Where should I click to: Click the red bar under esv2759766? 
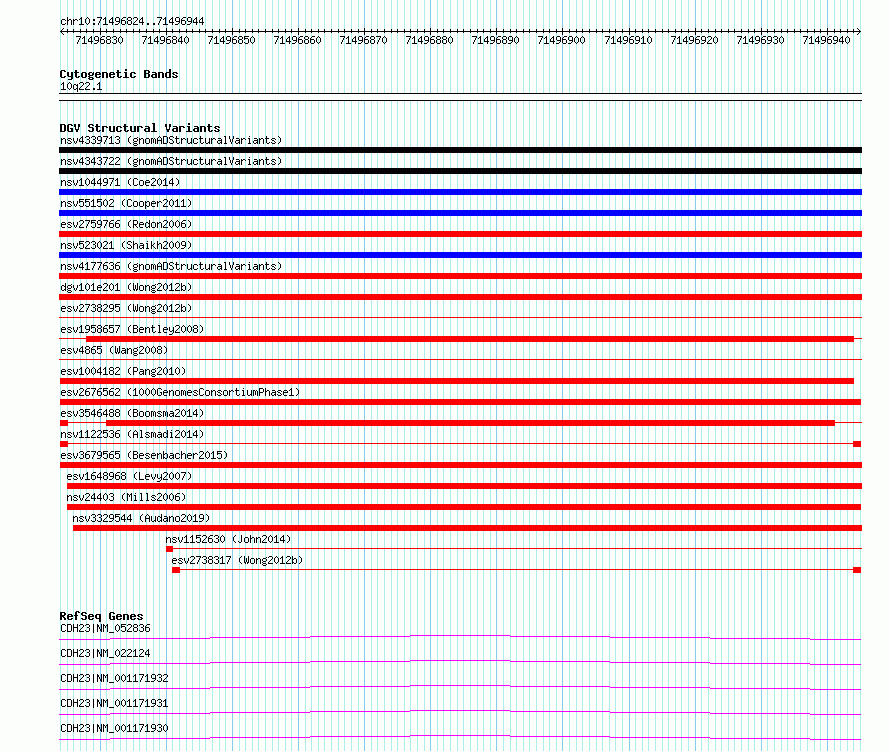pyautogui.click(x=460, y=234)
